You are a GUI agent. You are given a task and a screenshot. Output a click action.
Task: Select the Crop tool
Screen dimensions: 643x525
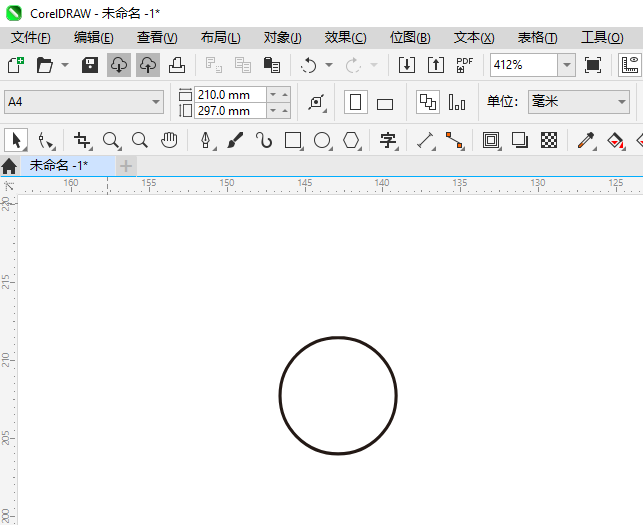tap(82, 140)
